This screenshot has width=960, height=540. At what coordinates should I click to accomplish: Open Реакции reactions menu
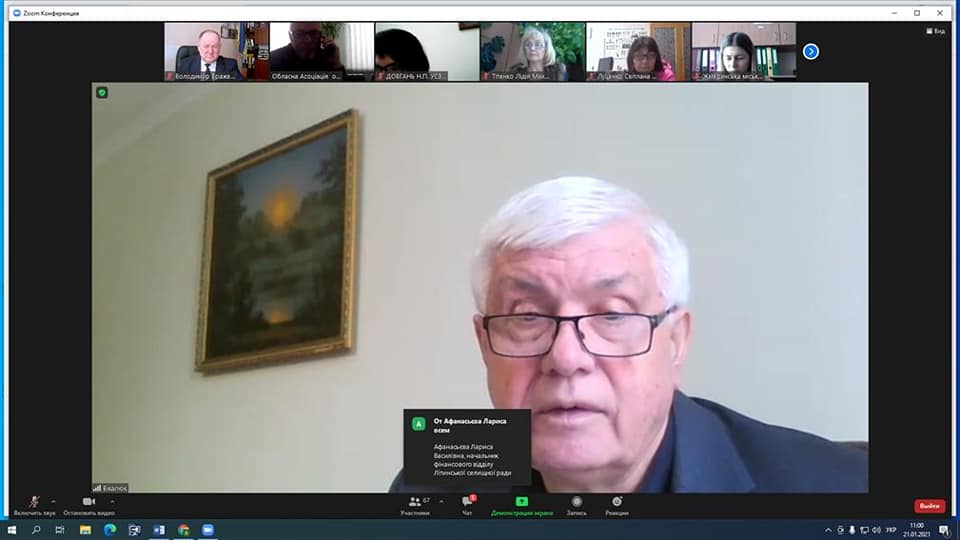coord(616,505)
